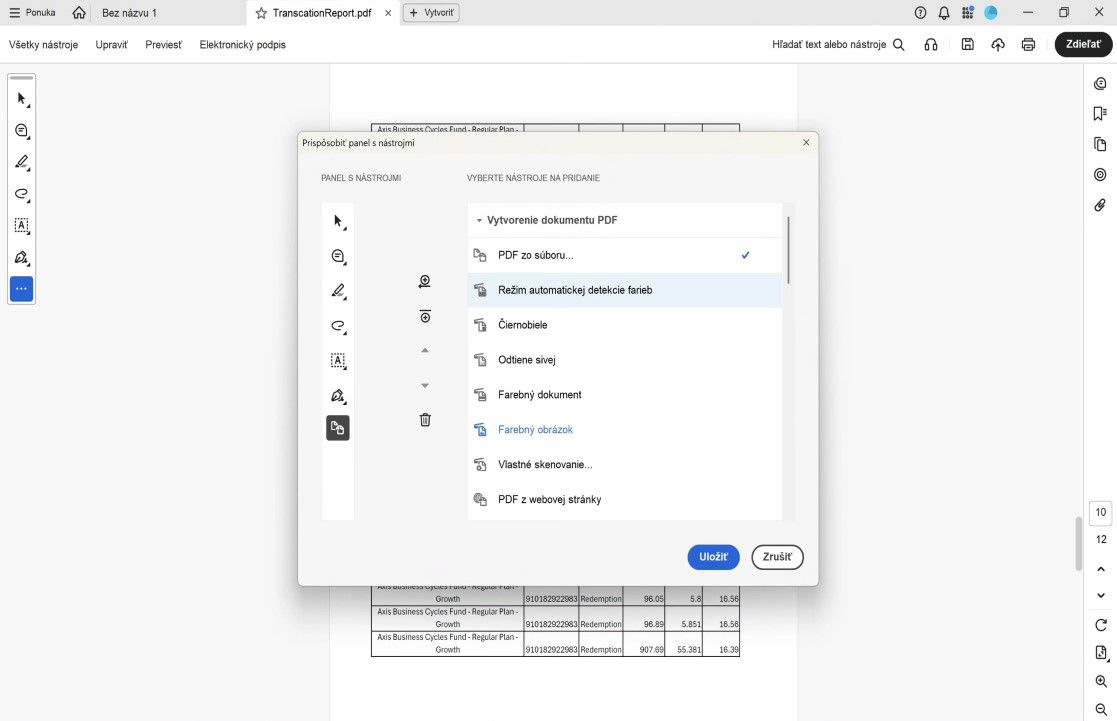Open the apps grid icon in title bar
The image size is (1117, 721).
tap(967, 12)
